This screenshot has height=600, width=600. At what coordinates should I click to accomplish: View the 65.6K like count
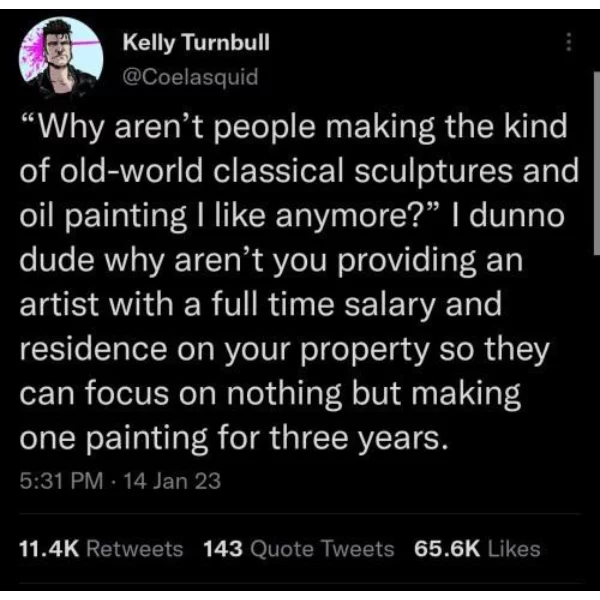pyautogui.click(x=447, y=549)
